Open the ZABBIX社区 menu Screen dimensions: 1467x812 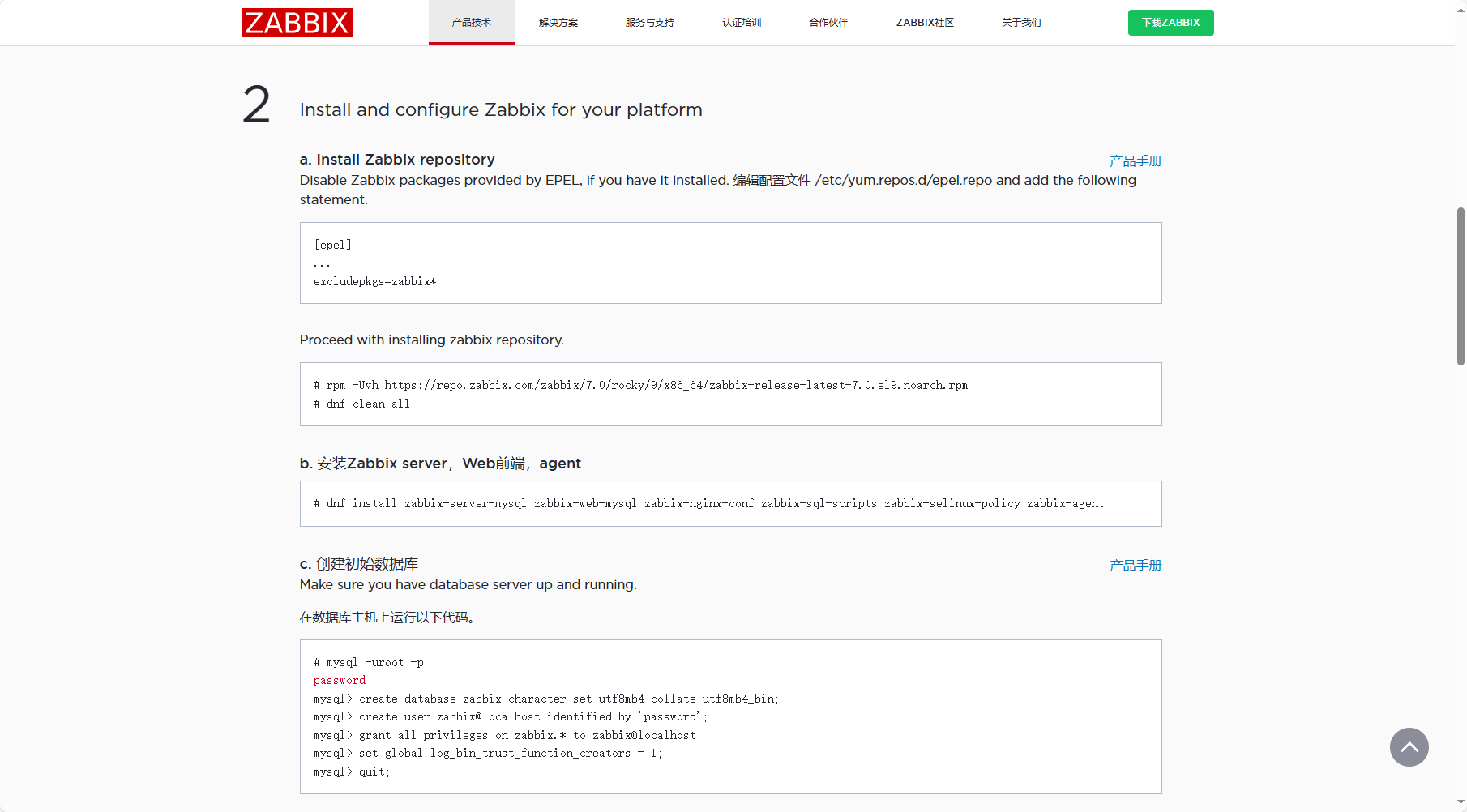(x=925, y=23)
